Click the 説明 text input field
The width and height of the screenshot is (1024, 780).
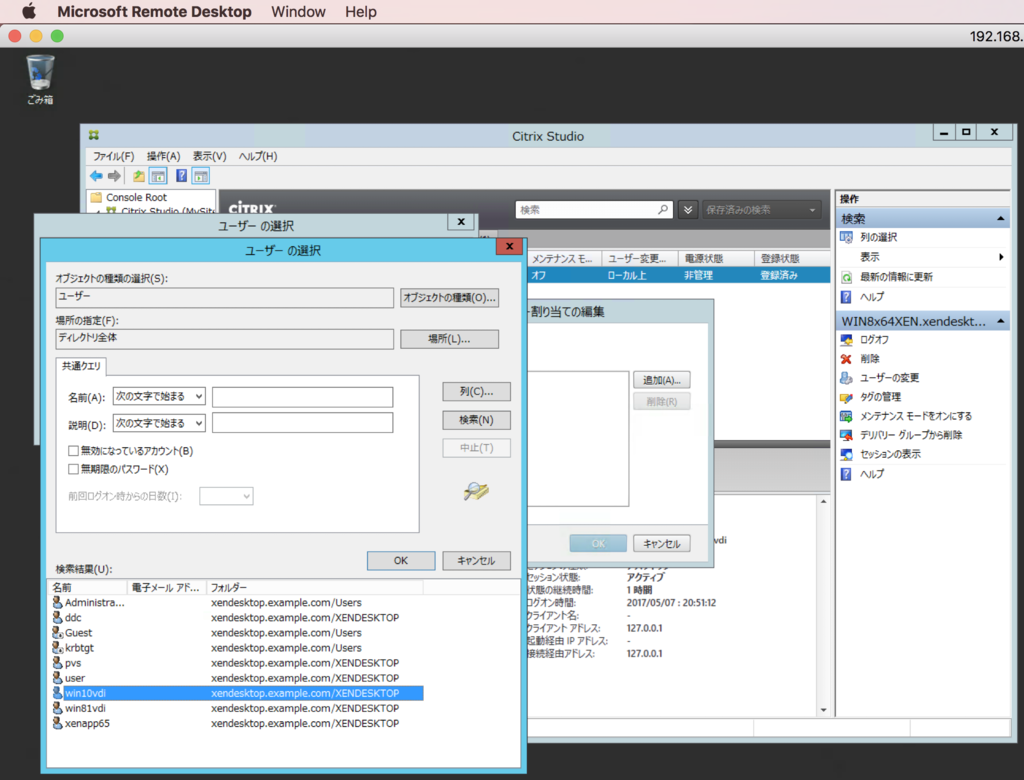(302, 423)
